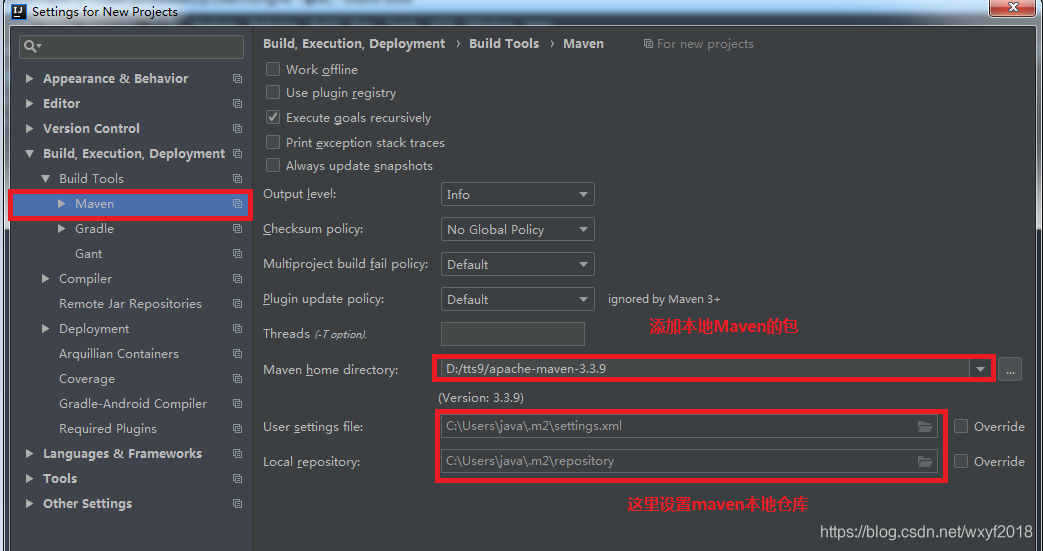Image resolution: width=1043 pixels, height=551 pixels.
Task: Close the Settings for New Projects window
Action: pos(1013,7)
